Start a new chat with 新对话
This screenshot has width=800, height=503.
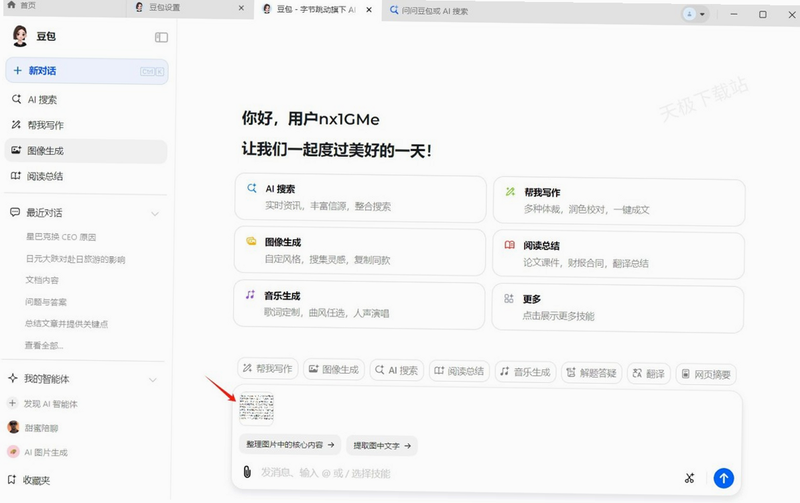[x=87, y=71]
